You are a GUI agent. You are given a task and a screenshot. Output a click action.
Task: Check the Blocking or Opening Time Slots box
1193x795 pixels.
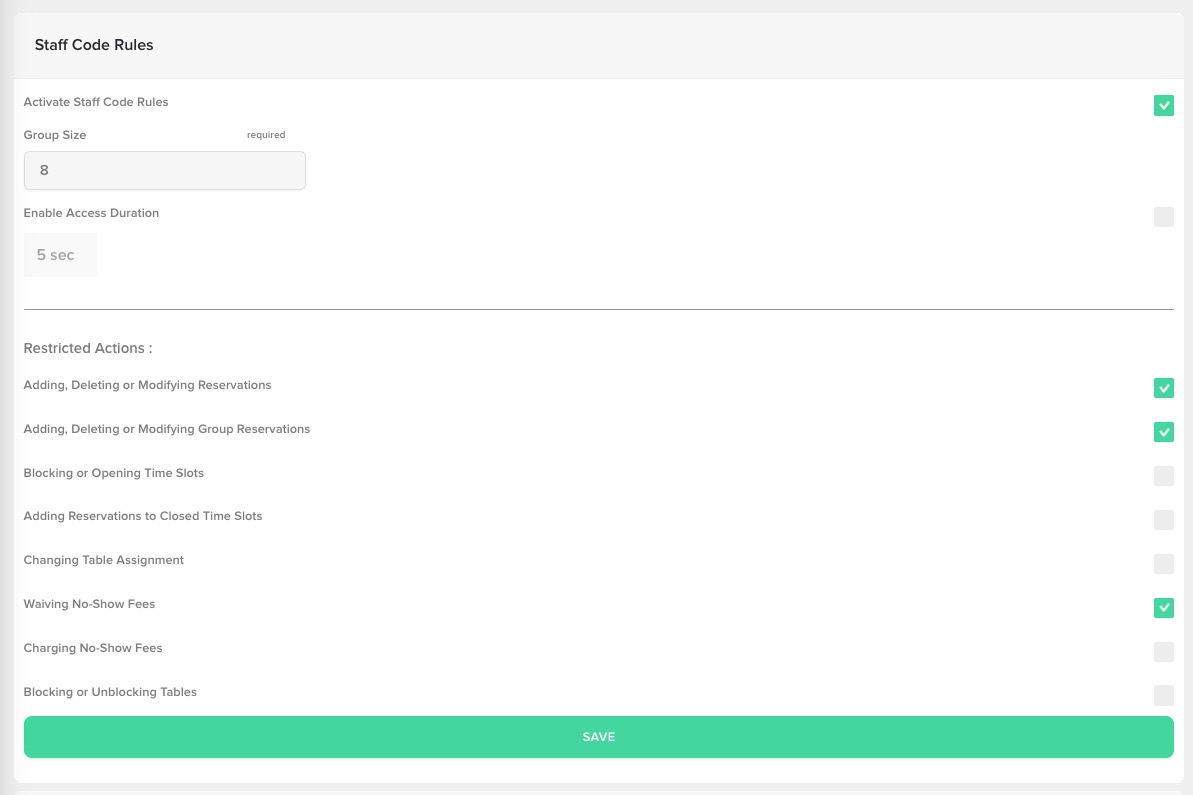point(1163,476)
